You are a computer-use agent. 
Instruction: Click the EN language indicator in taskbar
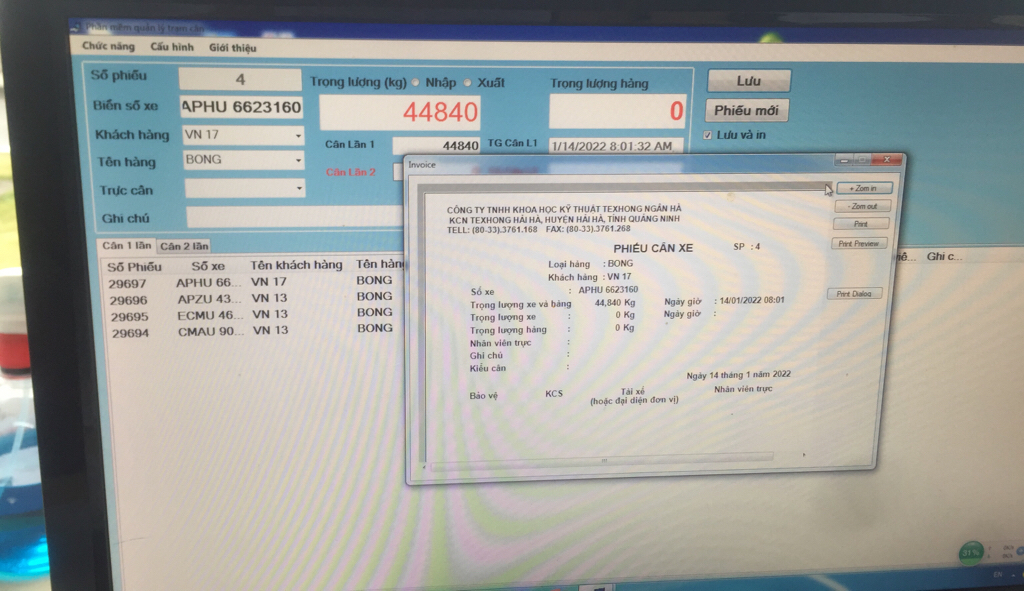click(x=997, y=577)
